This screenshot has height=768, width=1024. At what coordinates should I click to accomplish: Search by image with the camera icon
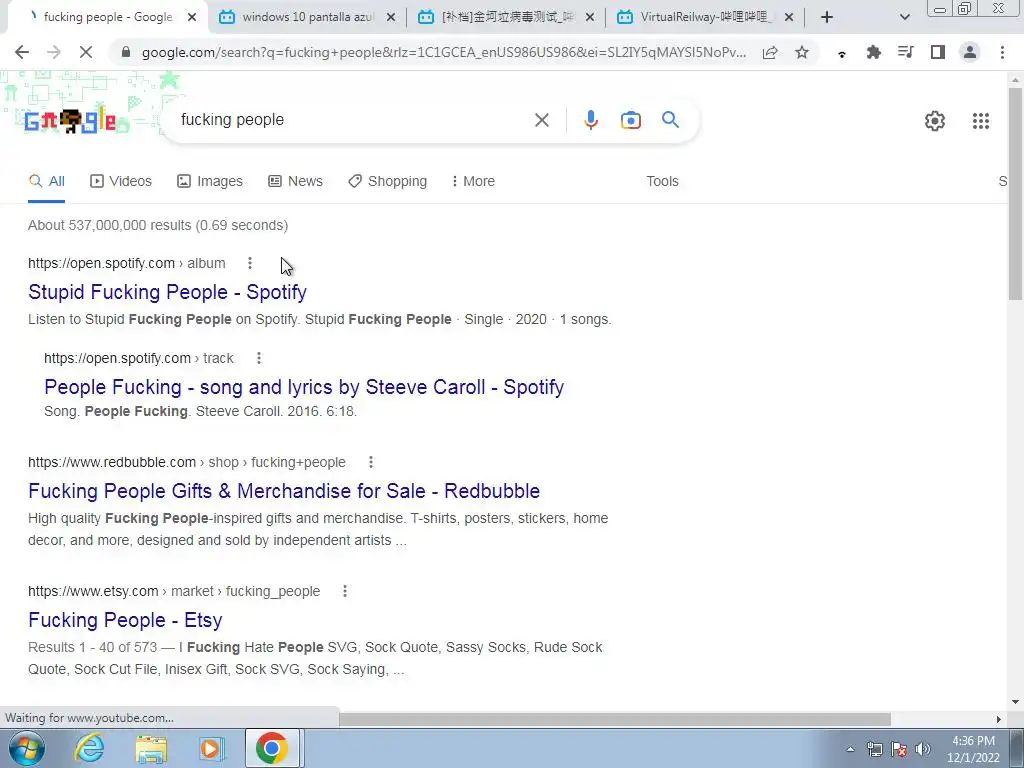pyautogui.click(x=630, y=120)
